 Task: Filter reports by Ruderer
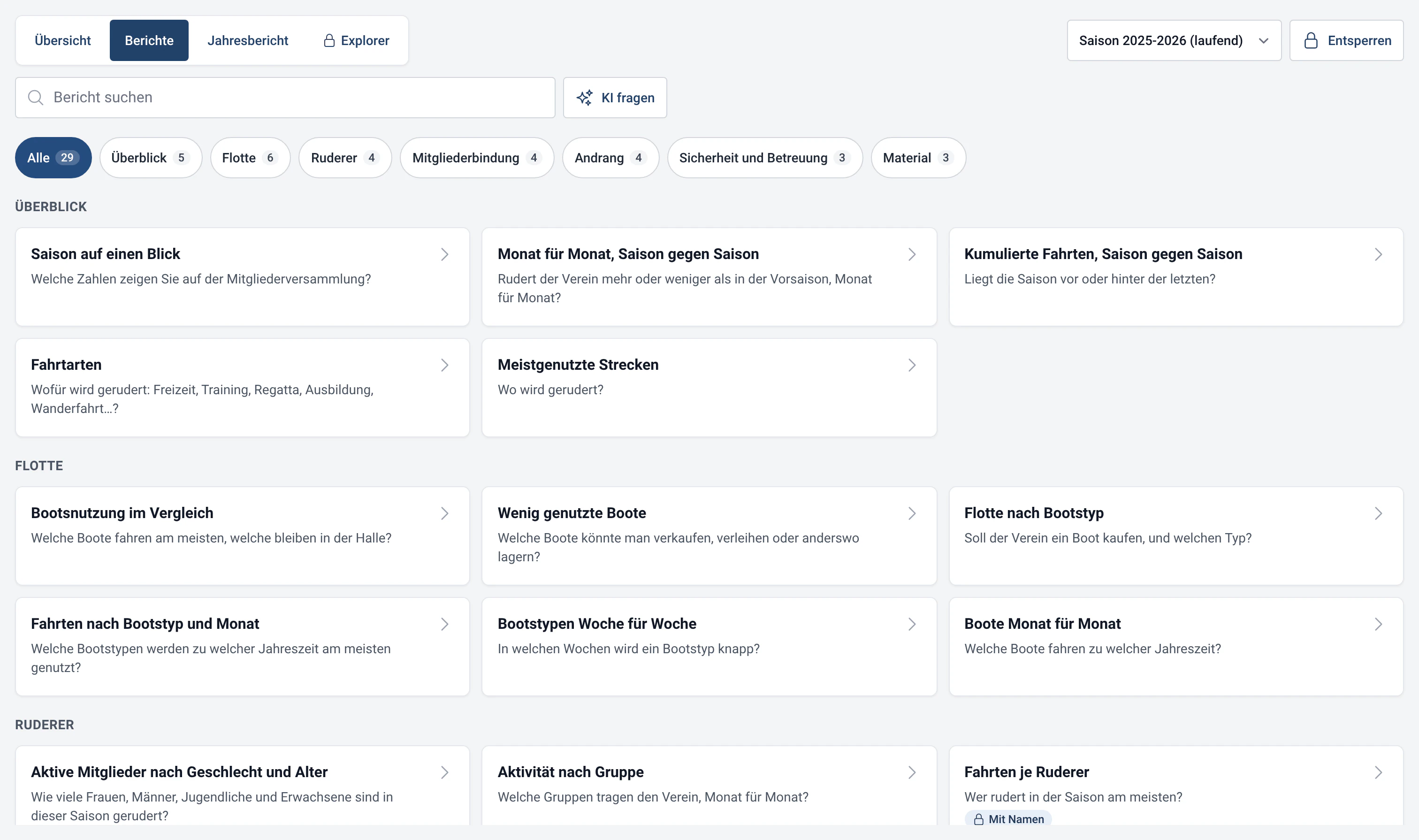click(345, 158)
